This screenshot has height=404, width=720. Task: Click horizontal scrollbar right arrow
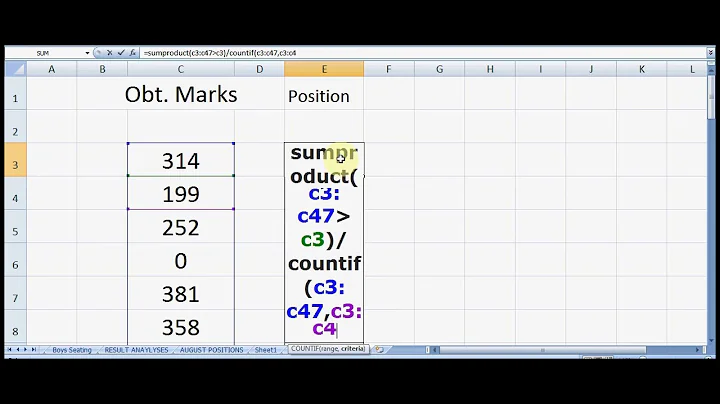[698, 350]
